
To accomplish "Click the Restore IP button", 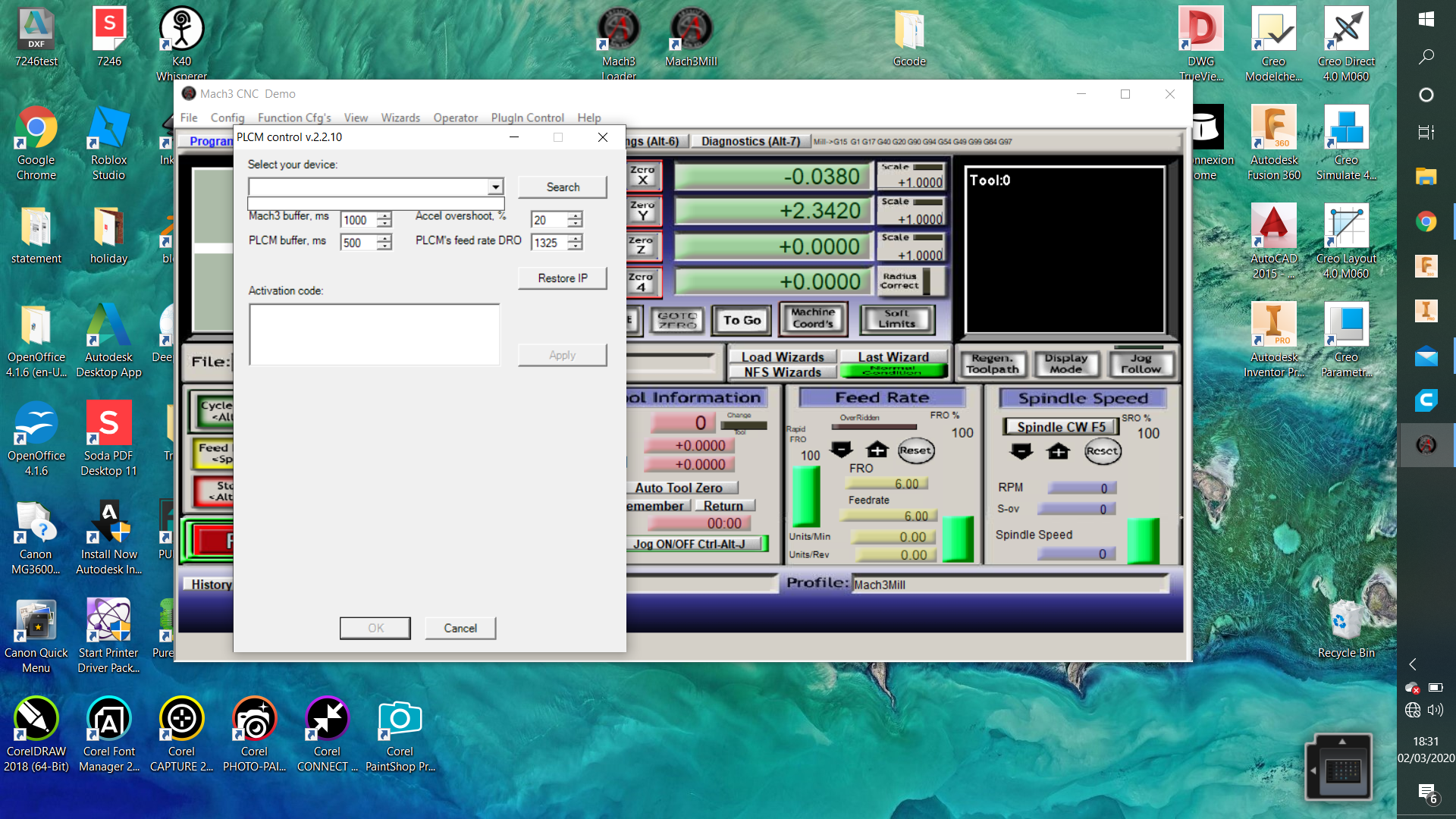I will click(562, 278).
